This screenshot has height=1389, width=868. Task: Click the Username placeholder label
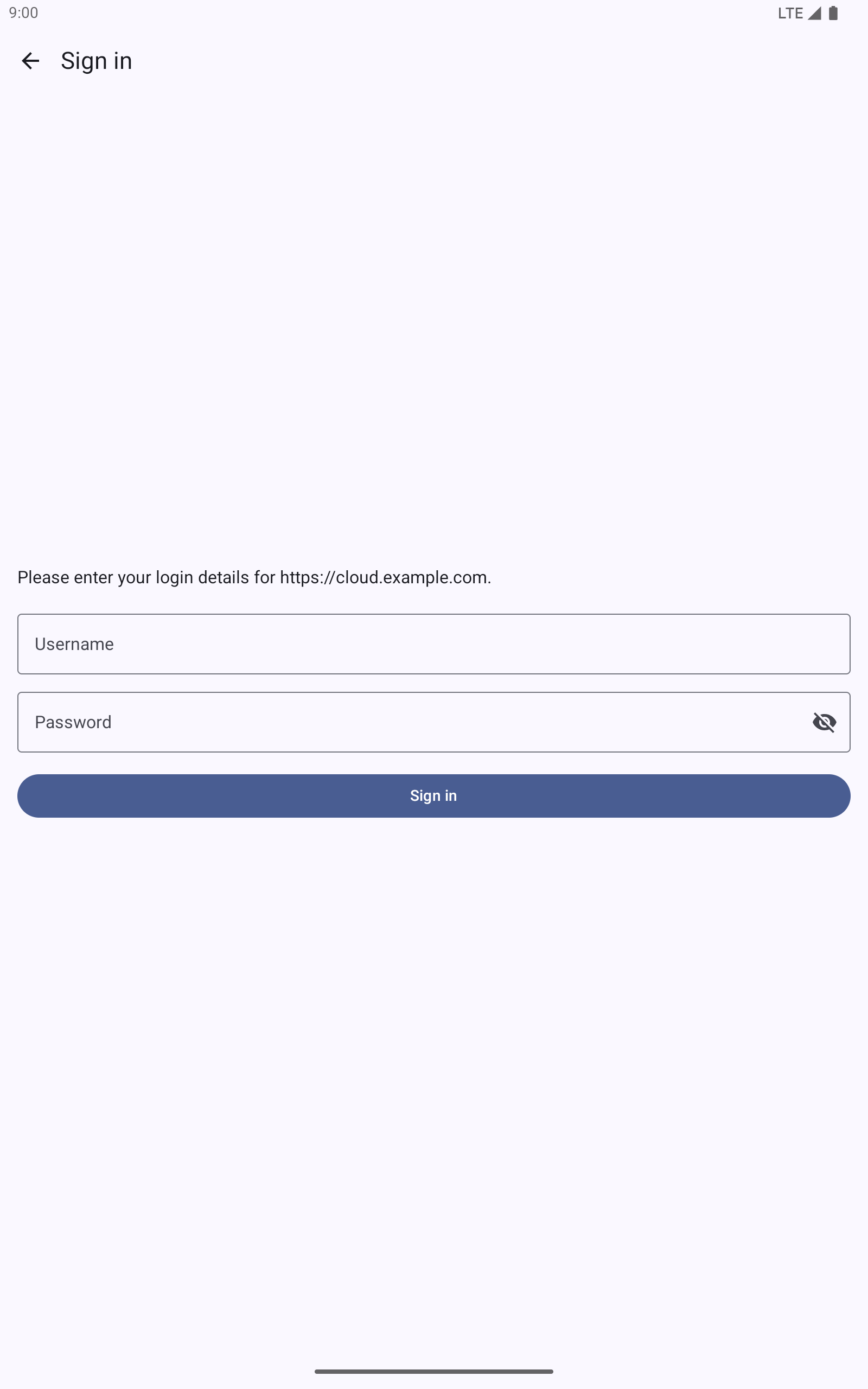point(74,644)
